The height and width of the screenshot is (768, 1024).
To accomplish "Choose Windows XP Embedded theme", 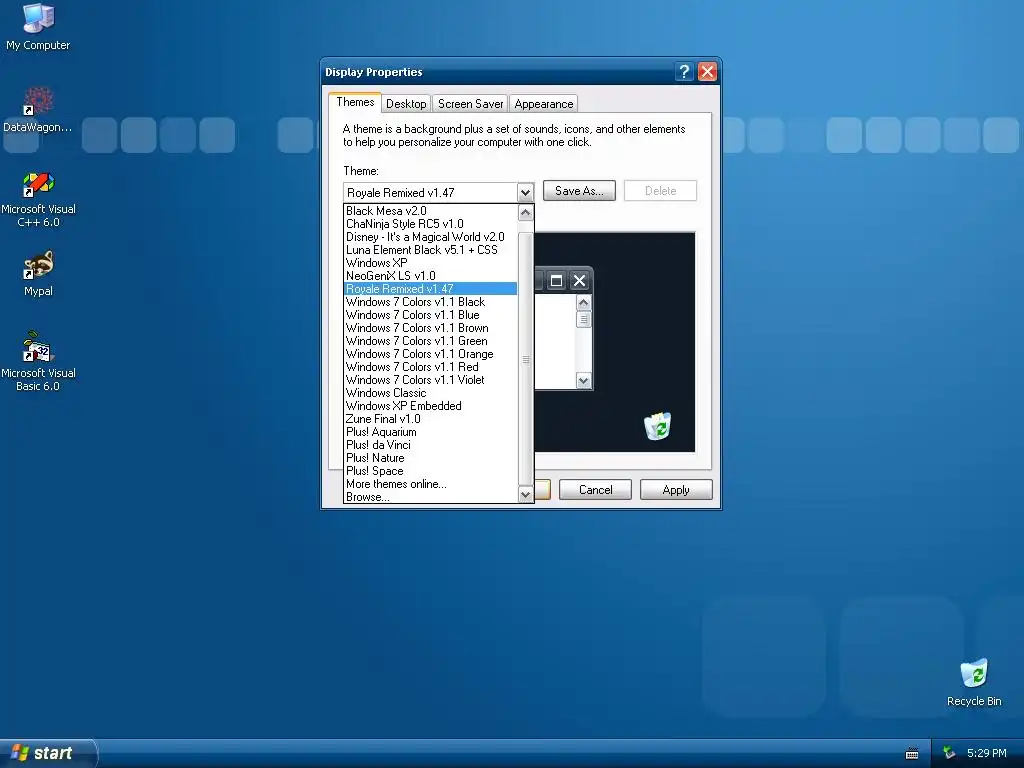I will click(x=430, y=406).
